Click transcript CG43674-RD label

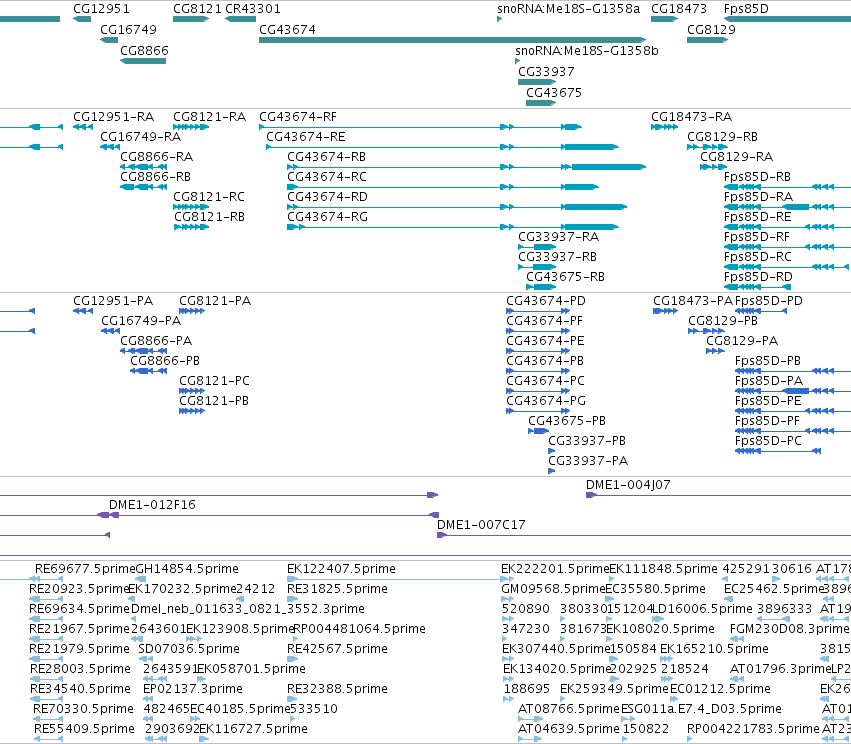(327, 197)
